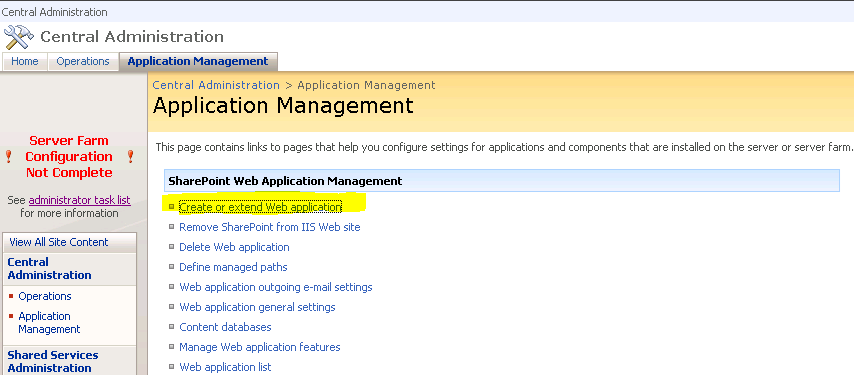Switch to the Operations tab
This screenshot has height=375, width=854.
(83, 62)
